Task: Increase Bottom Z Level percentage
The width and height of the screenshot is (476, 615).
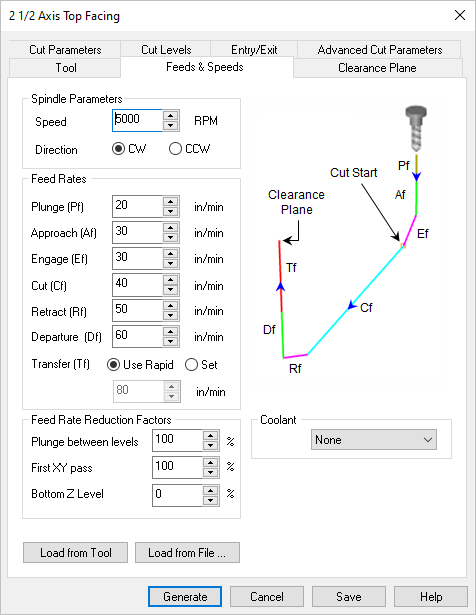Action: [x=211, y=490]
